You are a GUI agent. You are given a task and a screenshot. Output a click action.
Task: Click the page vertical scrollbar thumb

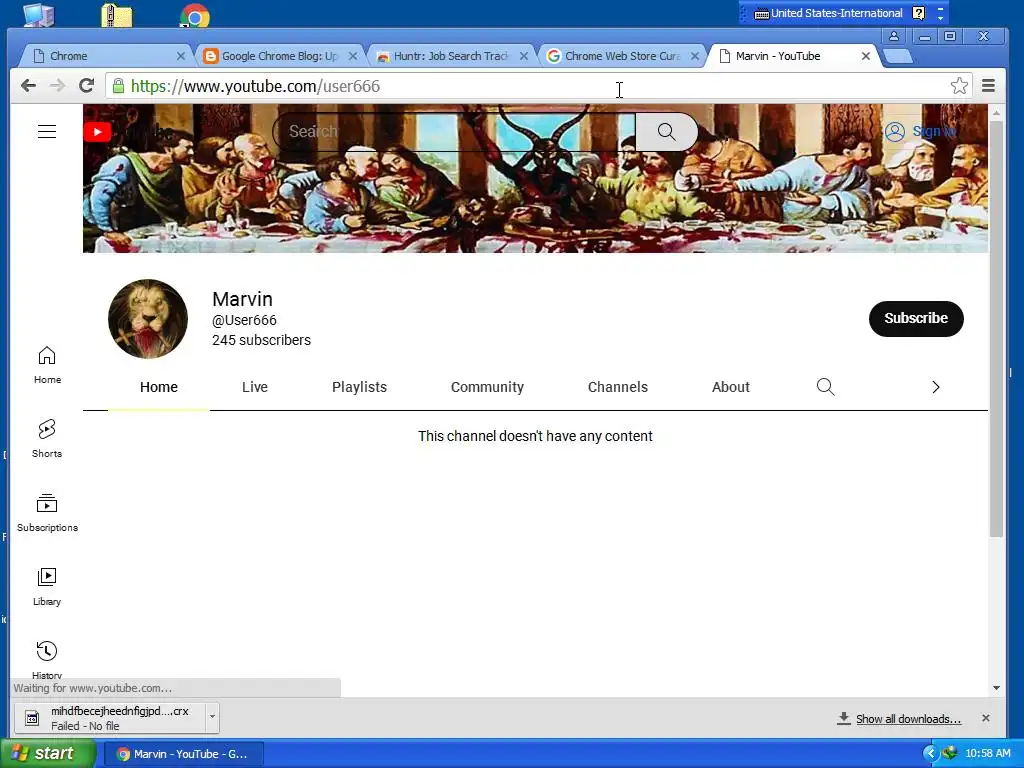[x=996, y=330]
